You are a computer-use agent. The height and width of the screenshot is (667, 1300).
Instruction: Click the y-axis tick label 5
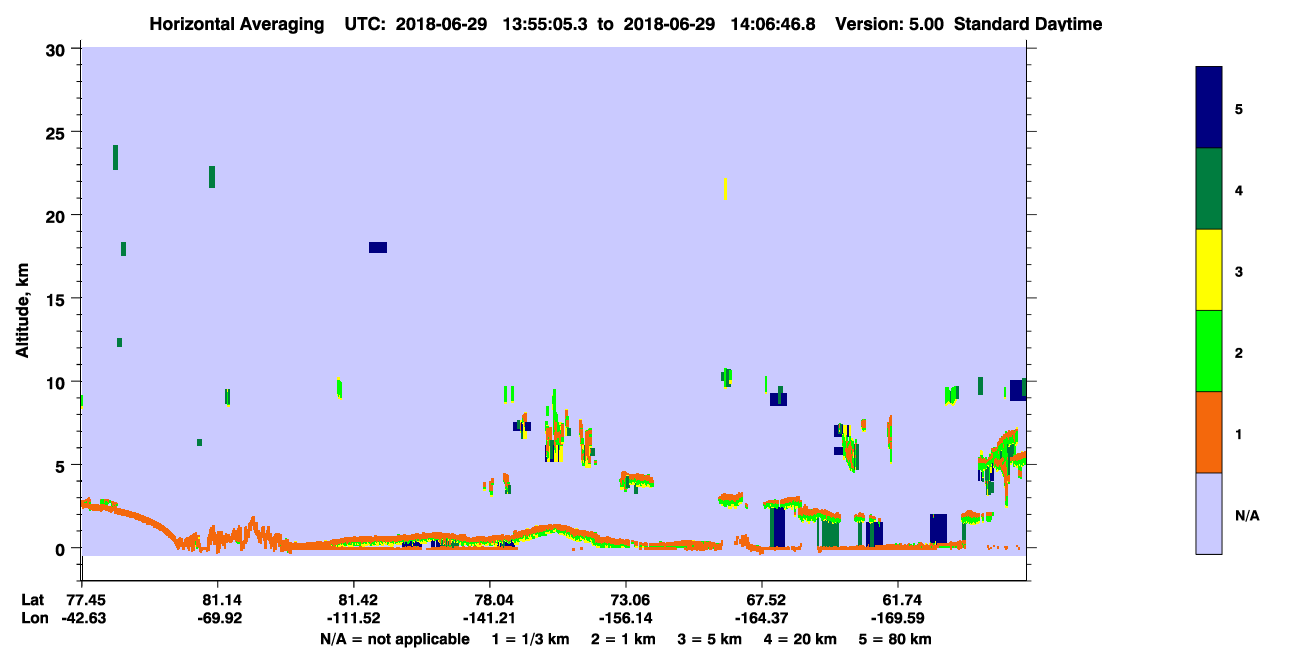(x=62, y=465)
